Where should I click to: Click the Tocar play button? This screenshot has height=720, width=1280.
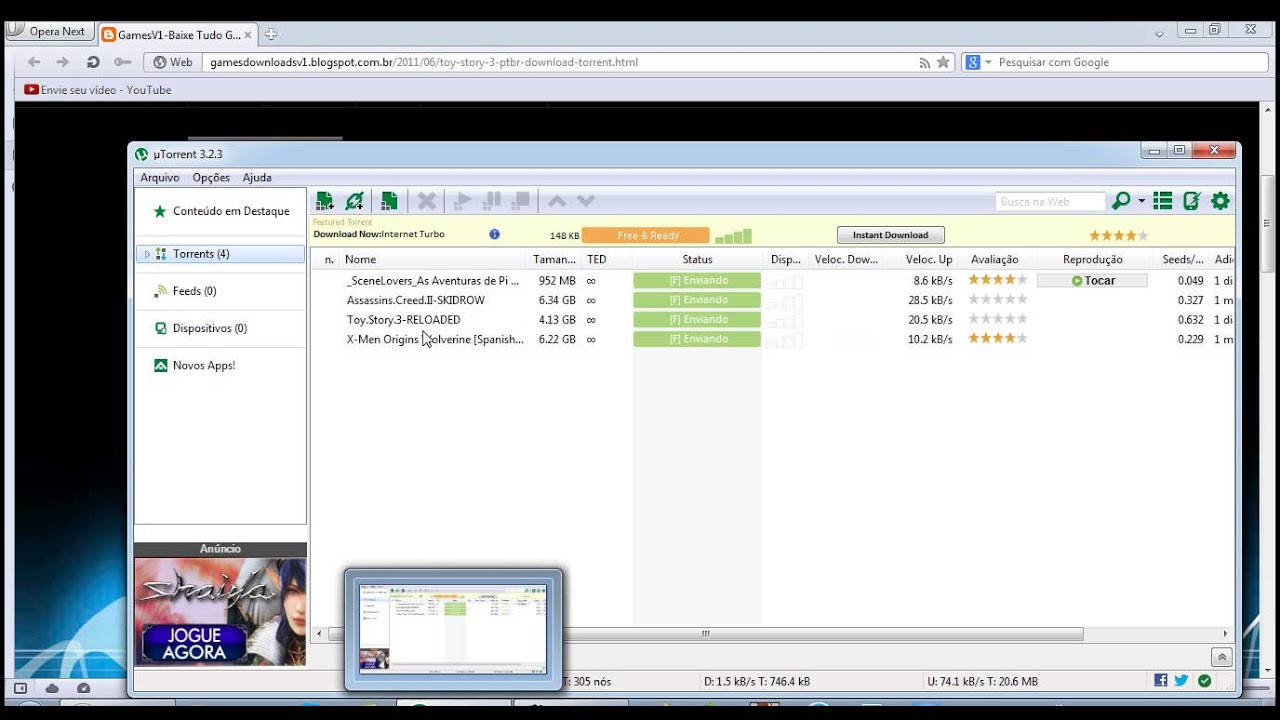[1092, 280]
